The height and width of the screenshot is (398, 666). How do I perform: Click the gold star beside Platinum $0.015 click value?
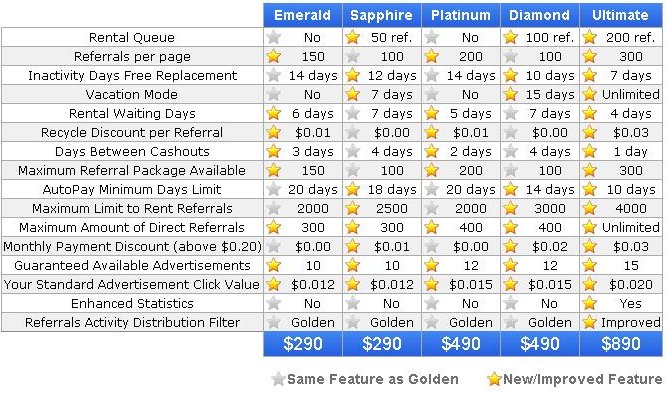coord(432,284)
